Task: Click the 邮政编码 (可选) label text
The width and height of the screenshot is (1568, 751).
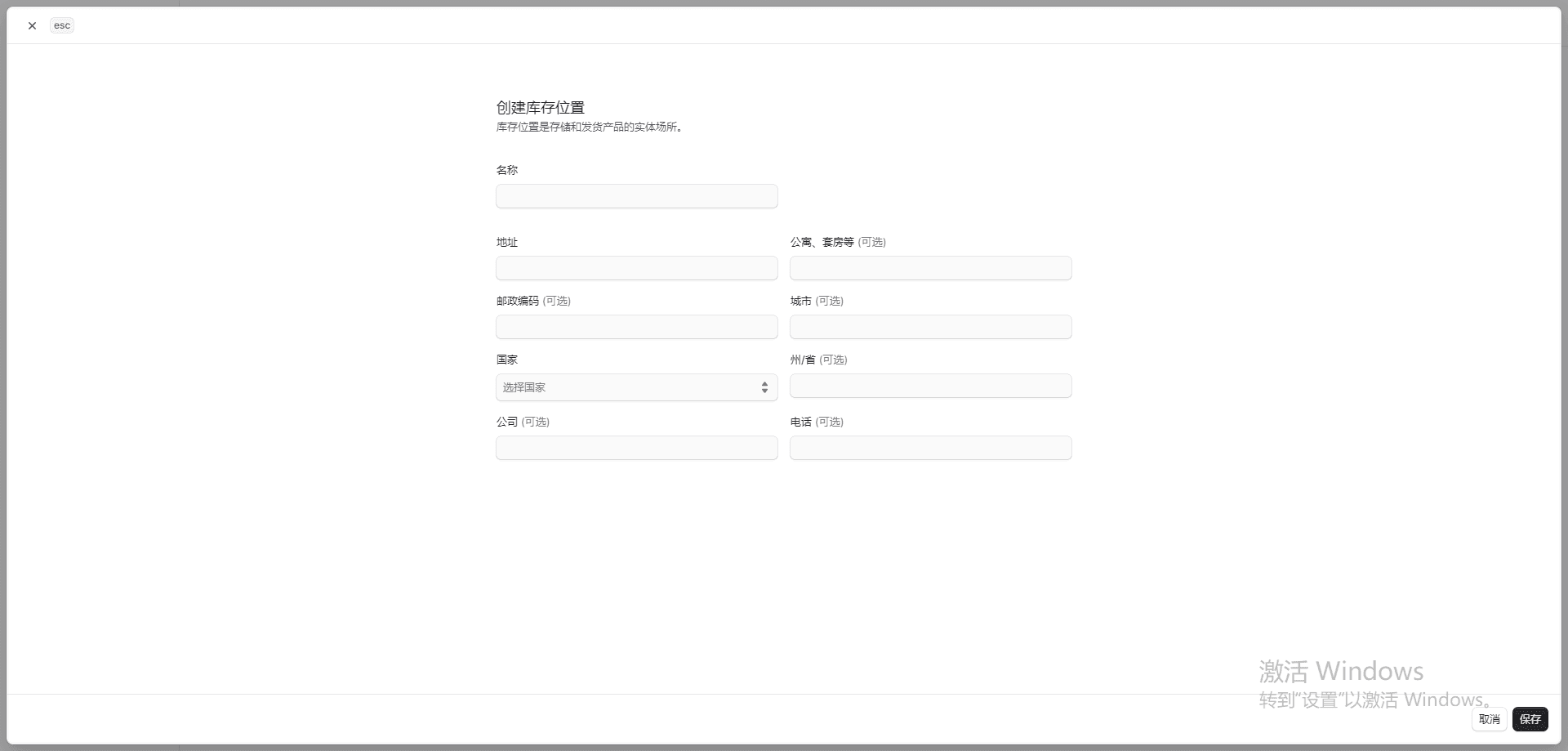Action: (533, 301)
